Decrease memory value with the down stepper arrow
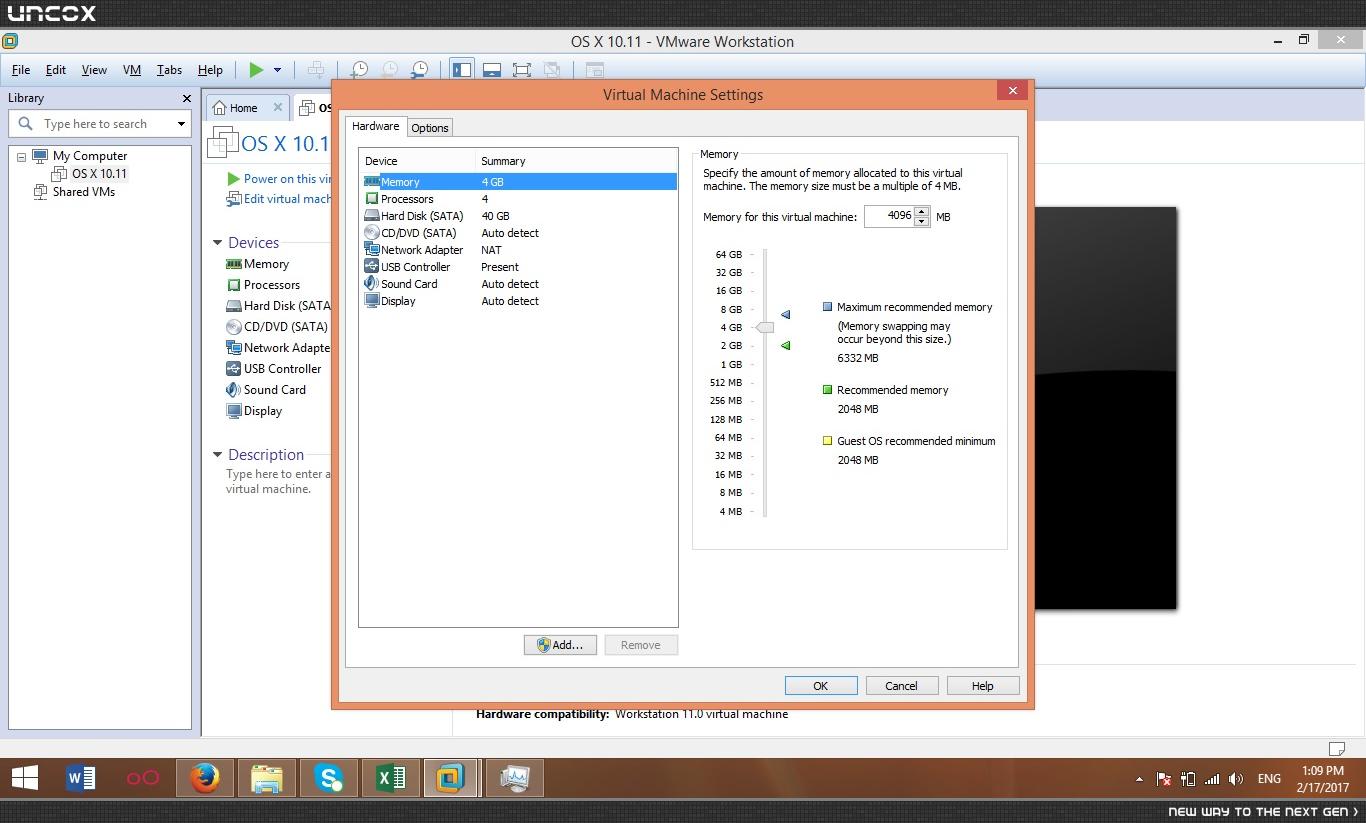Viewport: 1366px width, 823px height. coord(921,221)
